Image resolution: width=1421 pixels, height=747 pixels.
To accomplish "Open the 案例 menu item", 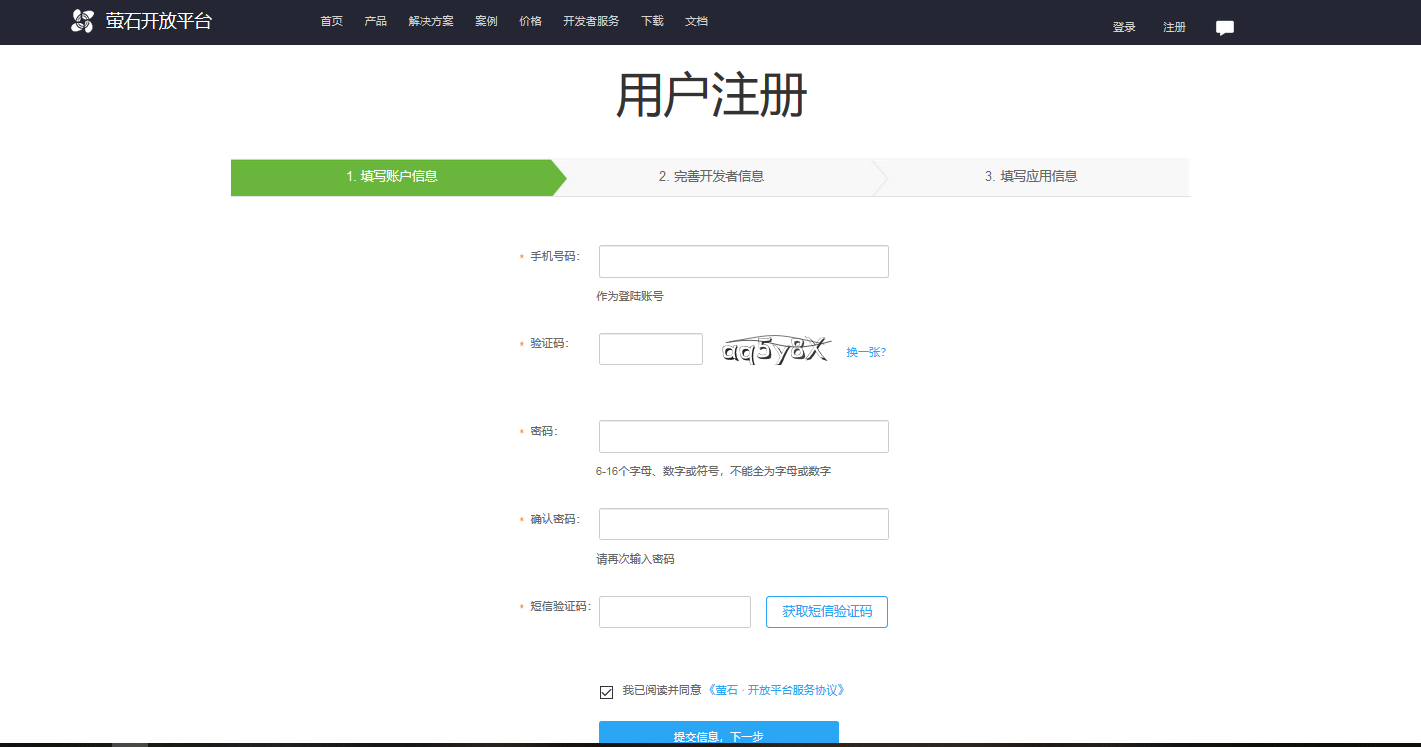I will 486,20.
